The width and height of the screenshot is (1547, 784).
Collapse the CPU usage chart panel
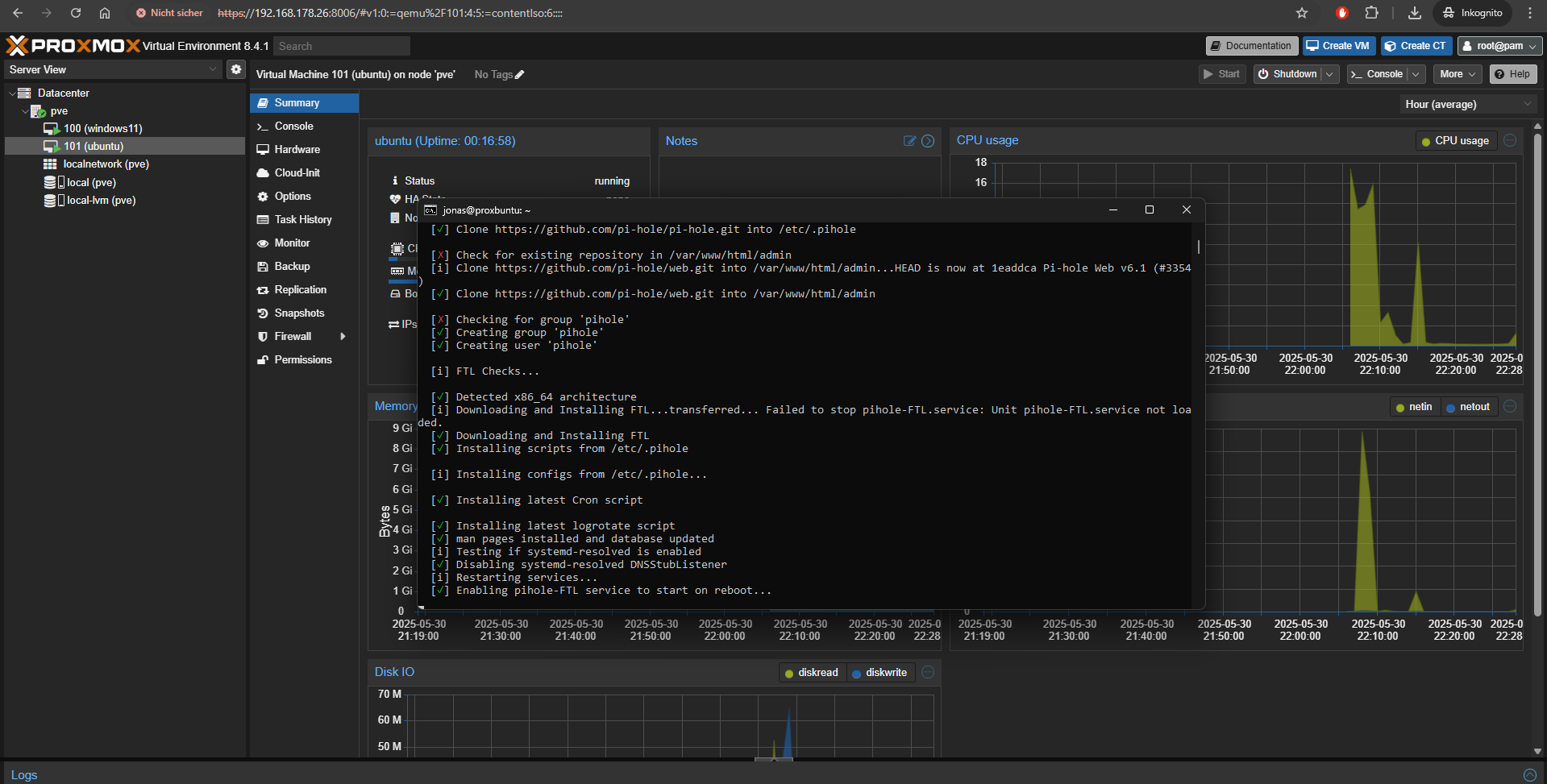coord(1510,140)
